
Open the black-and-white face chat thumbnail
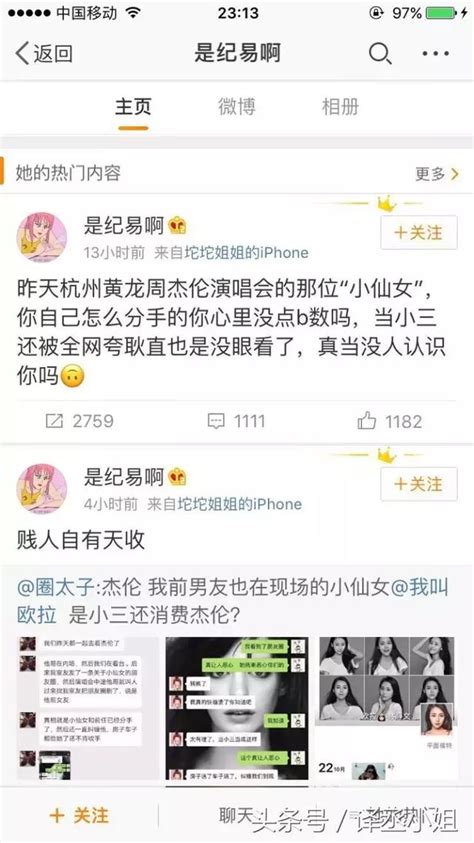coord(237,708)
